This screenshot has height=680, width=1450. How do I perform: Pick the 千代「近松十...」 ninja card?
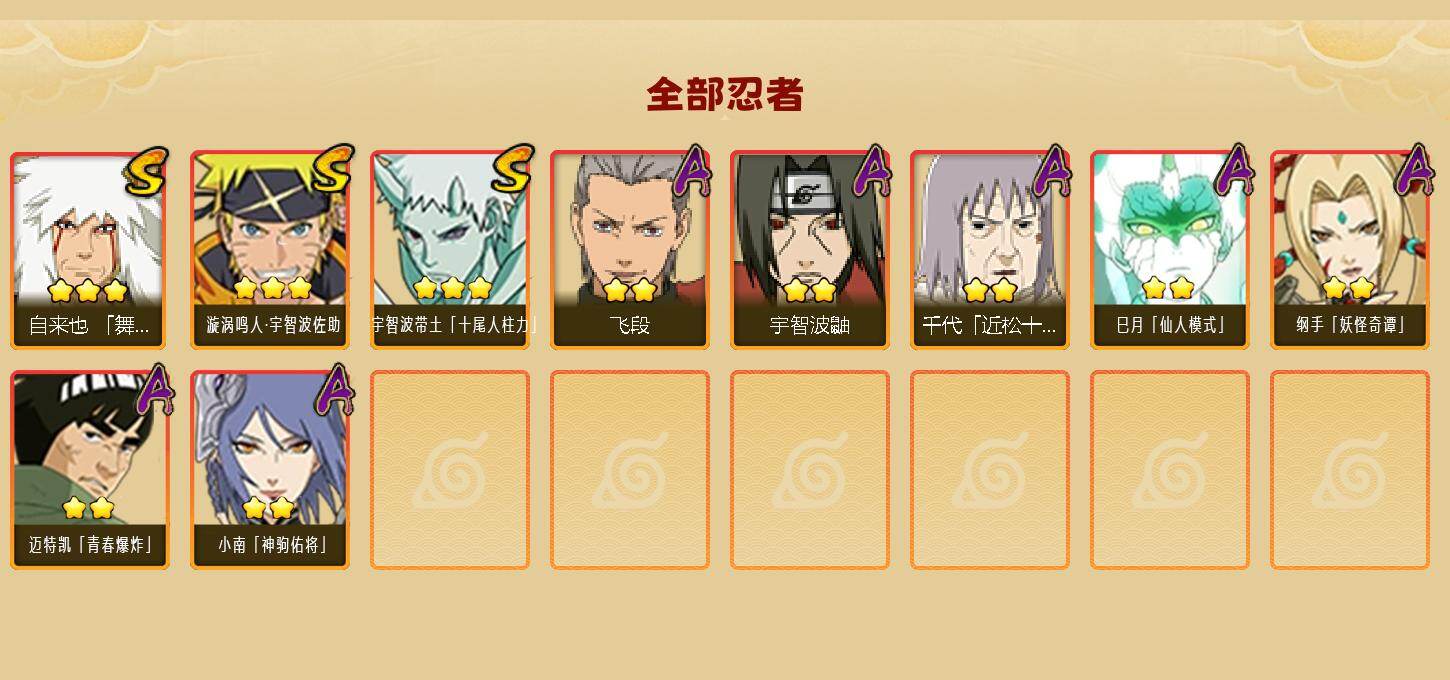click(990, 250)
